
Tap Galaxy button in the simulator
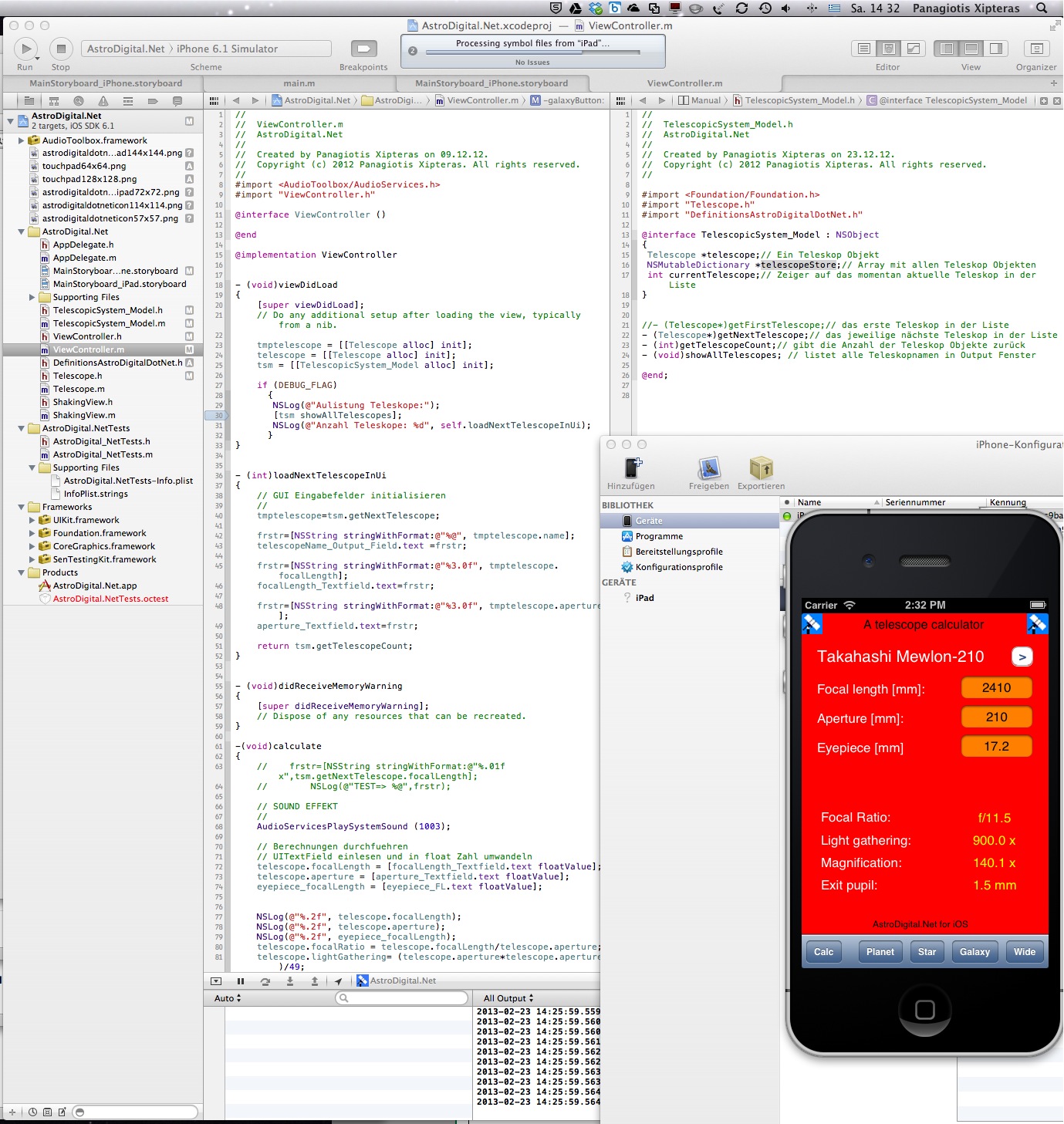(x=975, y=952)
